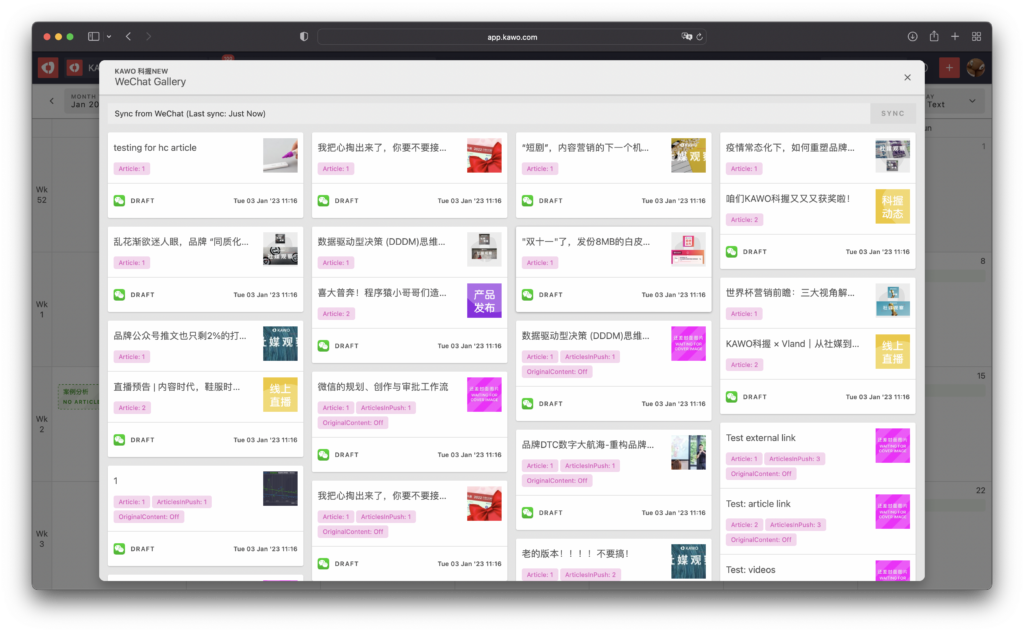This screenshot has width=1024, height=632.
Task: Click 'OriginalContent: Off' tag on Test: article link
Action: (x=761, y=539)
